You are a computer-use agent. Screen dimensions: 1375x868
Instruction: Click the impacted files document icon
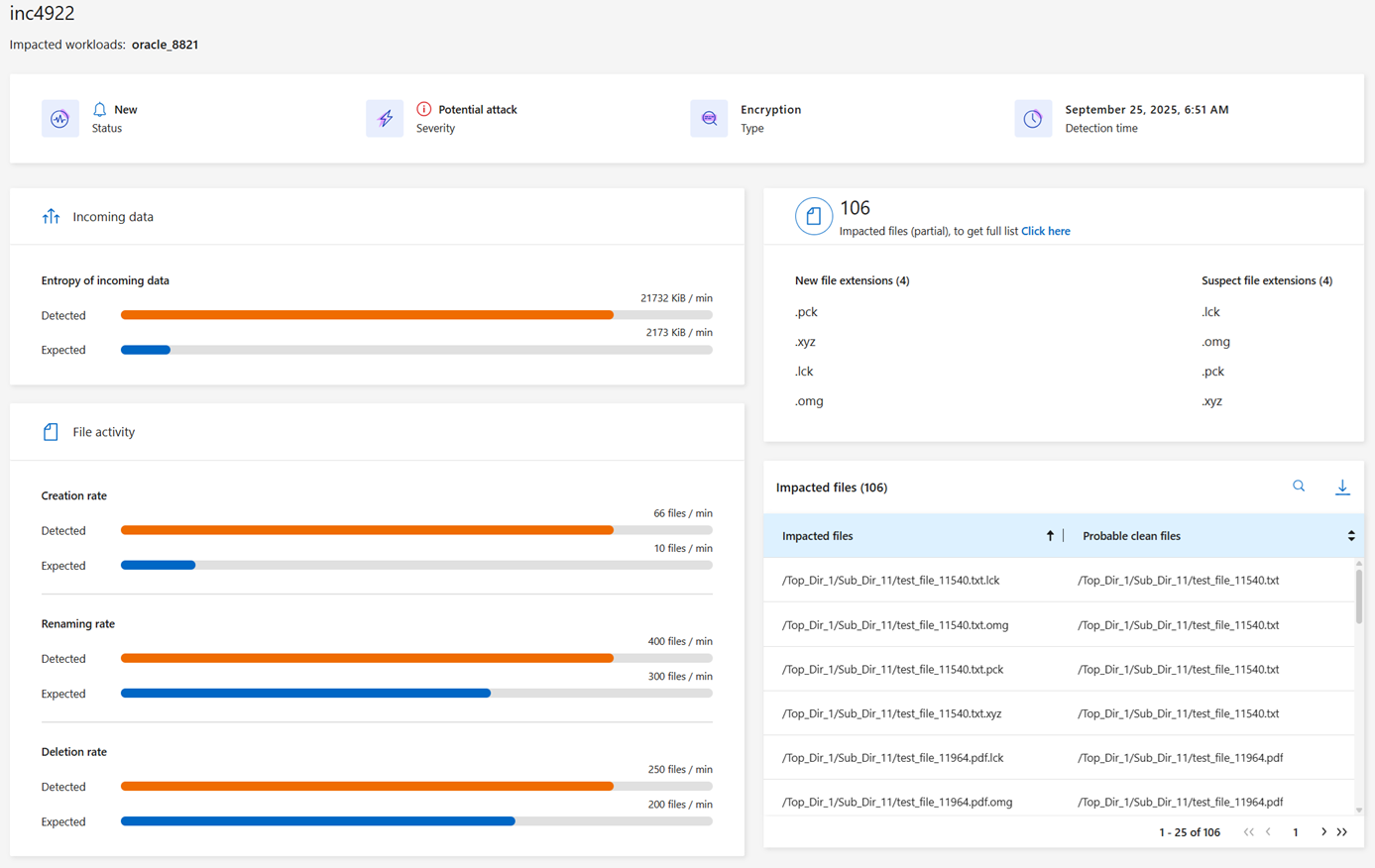pos(813,216)
